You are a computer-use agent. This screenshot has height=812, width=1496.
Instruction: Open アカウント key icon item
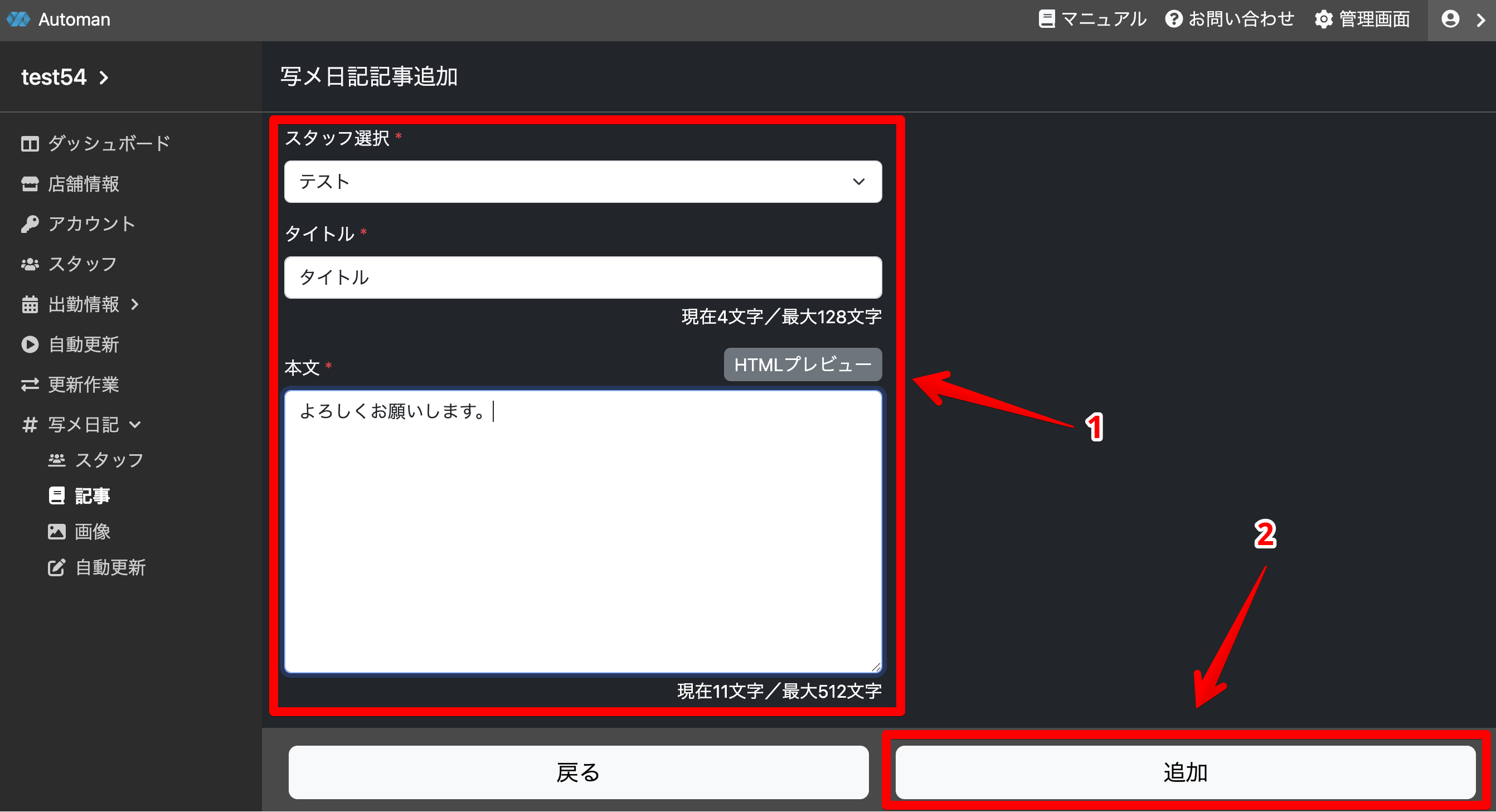tap(91, 223)
